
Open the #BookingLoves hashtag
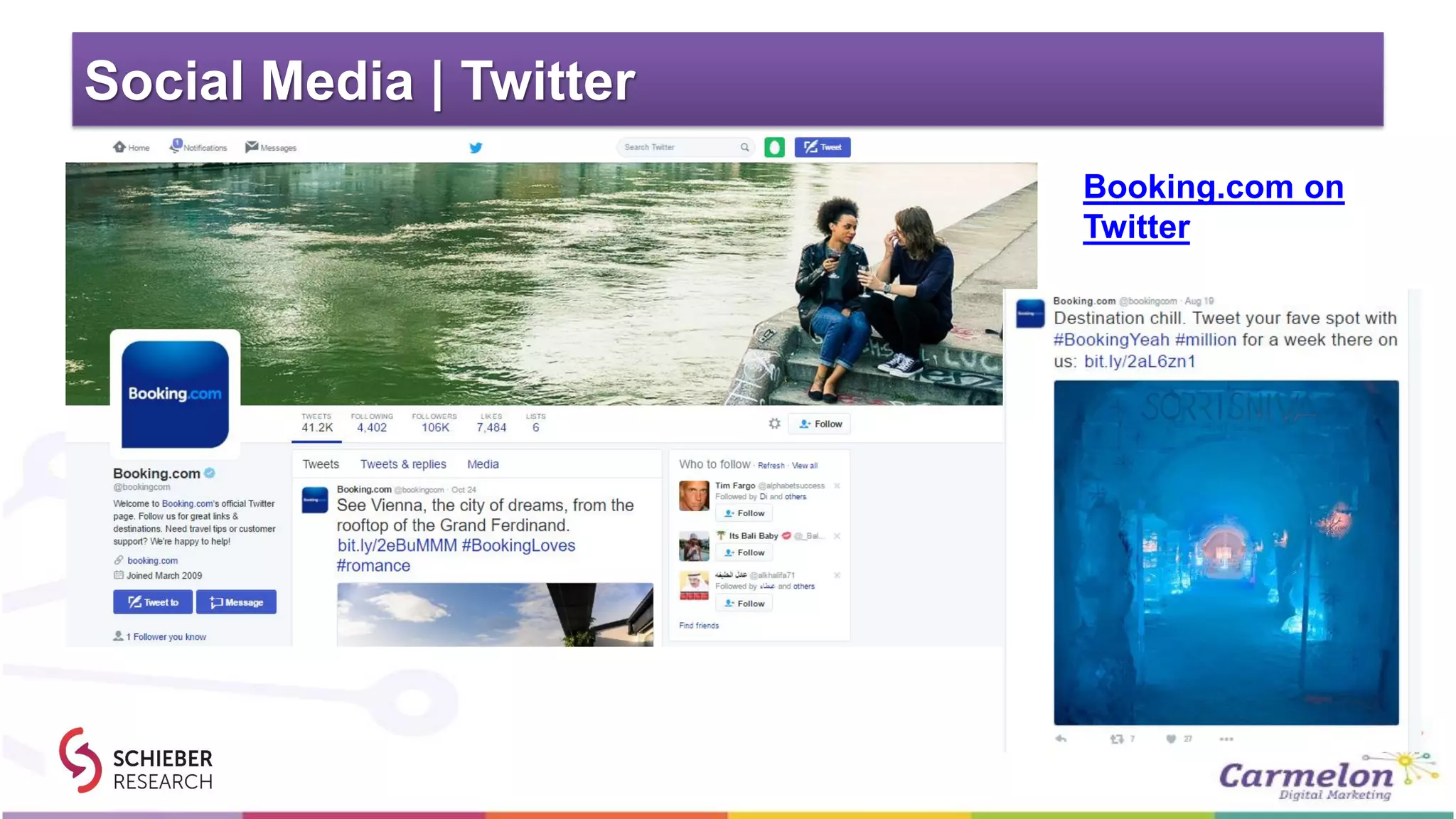click(518, 545)
